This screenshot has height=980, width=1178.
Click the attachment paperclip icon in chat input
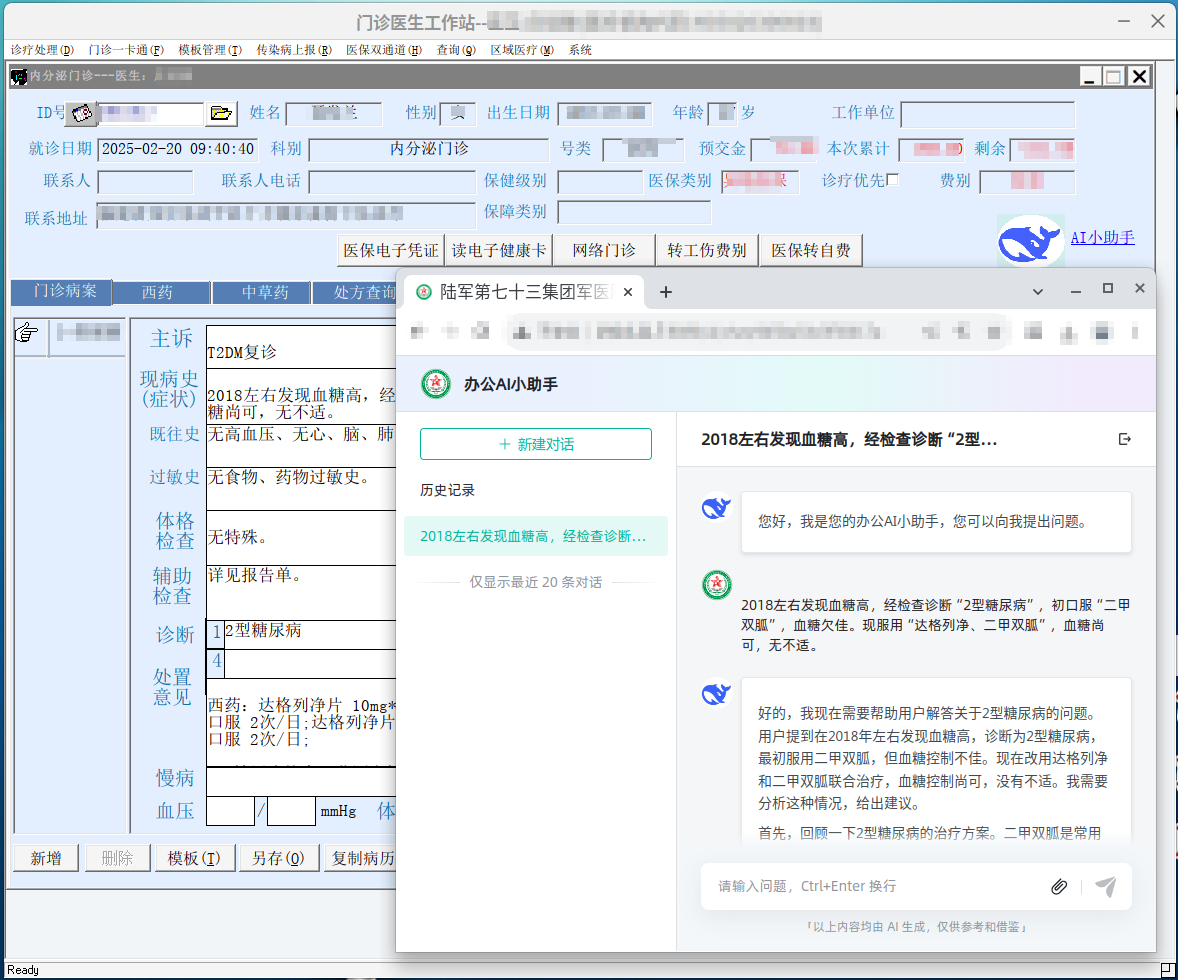coord(1059,887)
